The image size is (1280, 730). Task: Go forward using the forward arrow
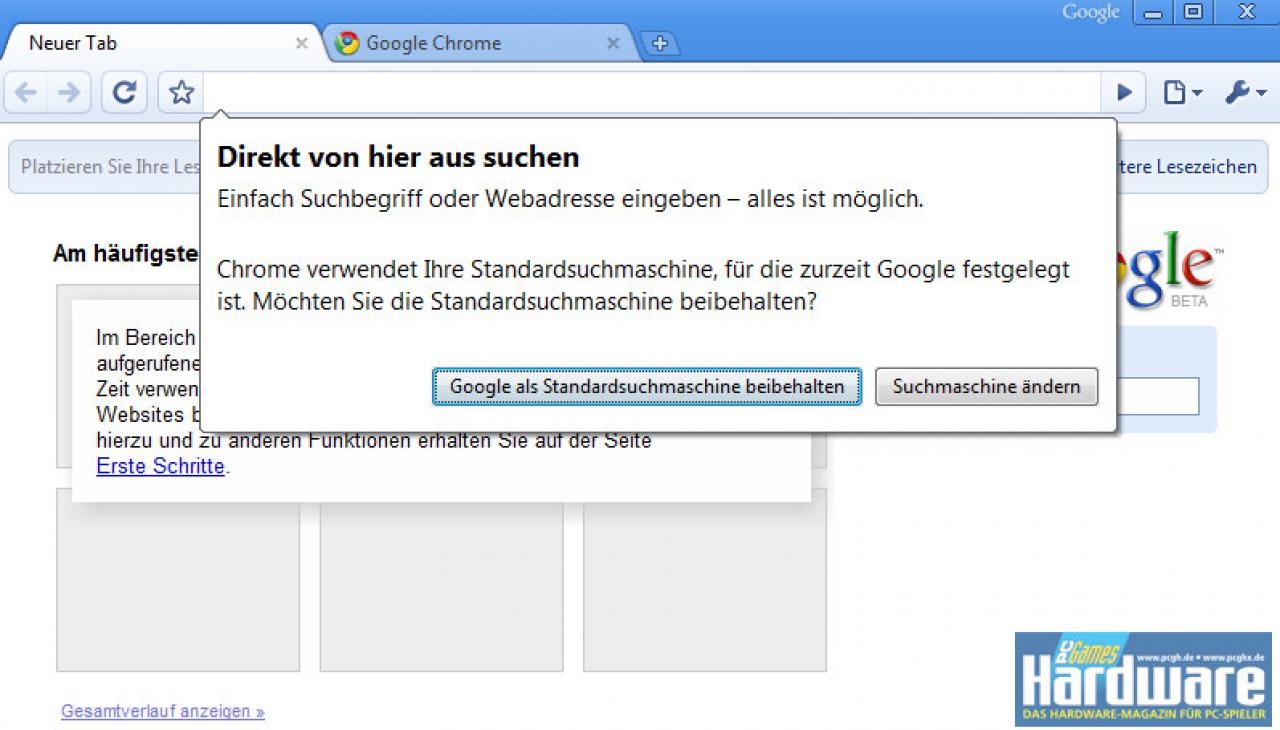69,93
